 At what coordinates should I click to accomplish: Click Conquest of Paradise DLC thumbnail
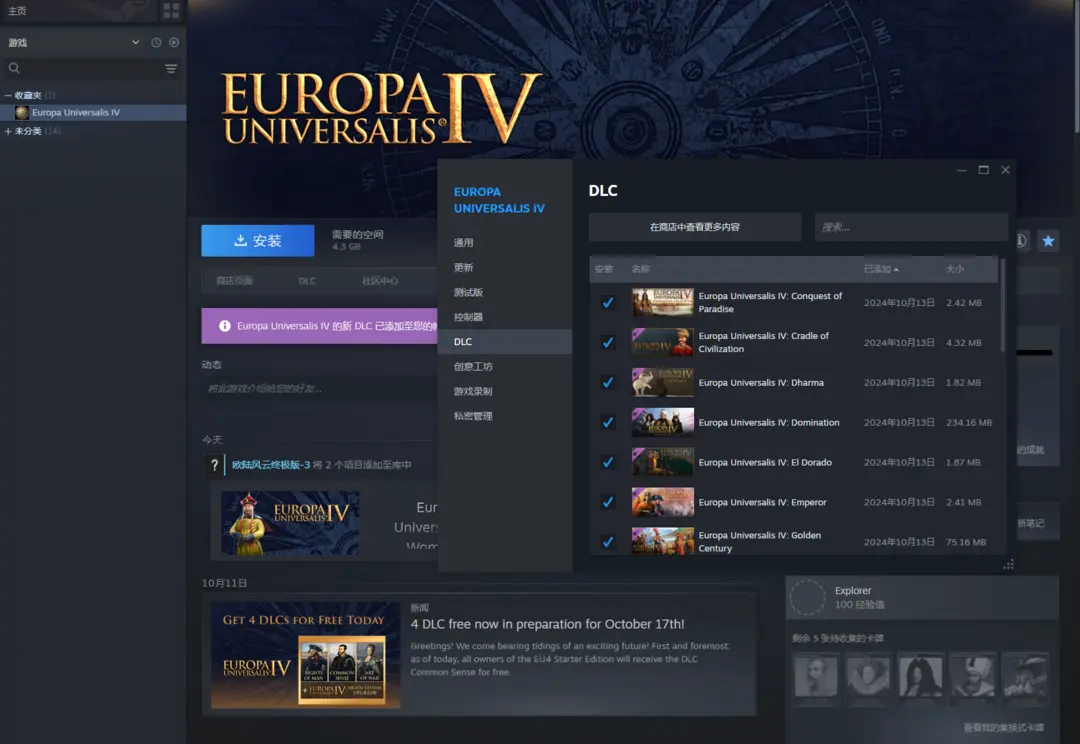click(663, 302)
